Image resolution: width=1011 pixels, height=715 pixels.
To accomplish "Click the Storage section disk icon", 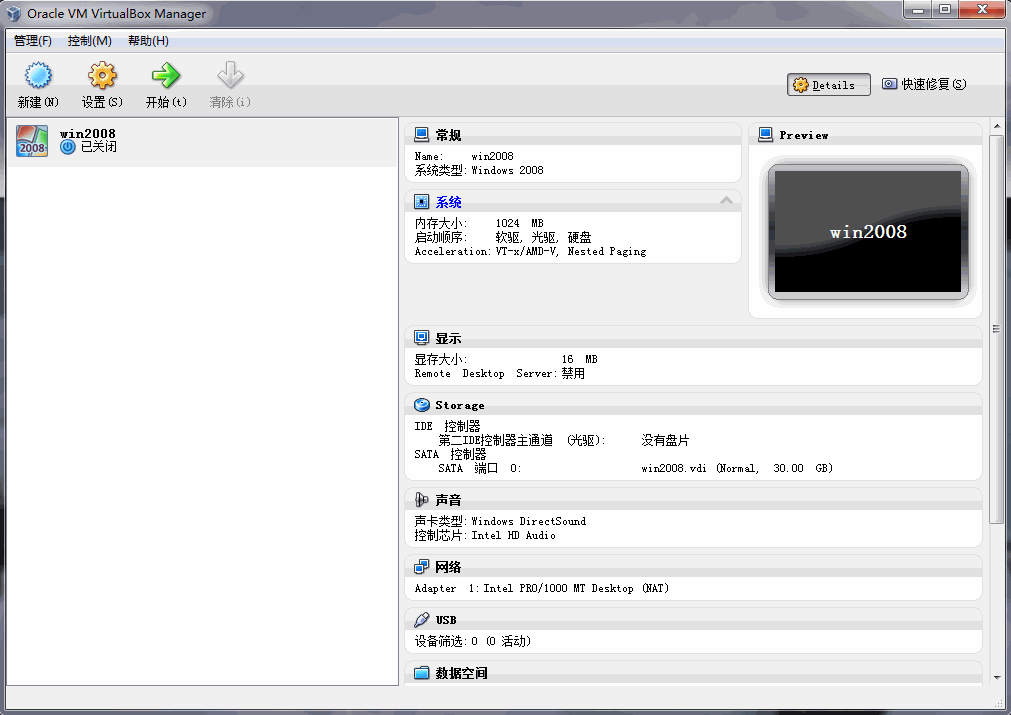I will tap(419, 404).
